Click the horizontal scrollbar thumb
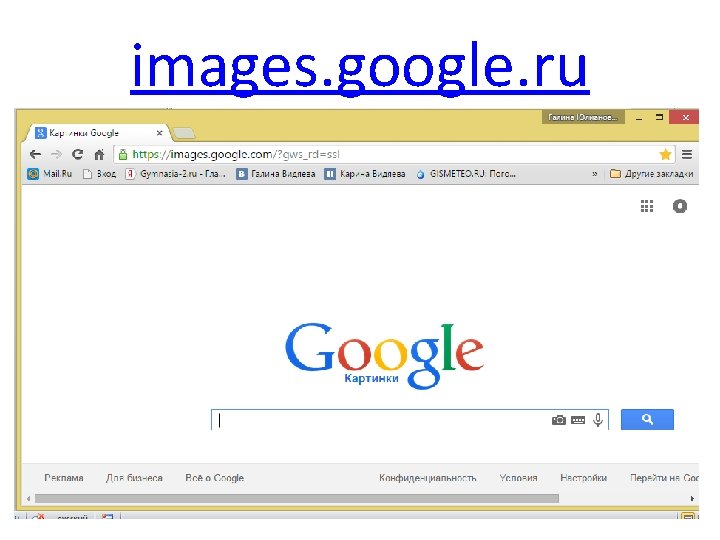720x540 pixels. (297, 499)
